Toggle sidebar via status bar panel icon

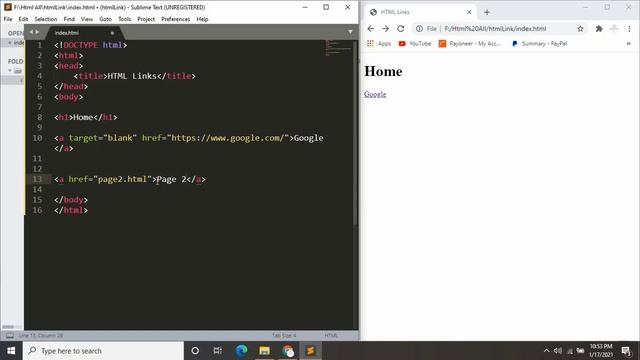10,336
